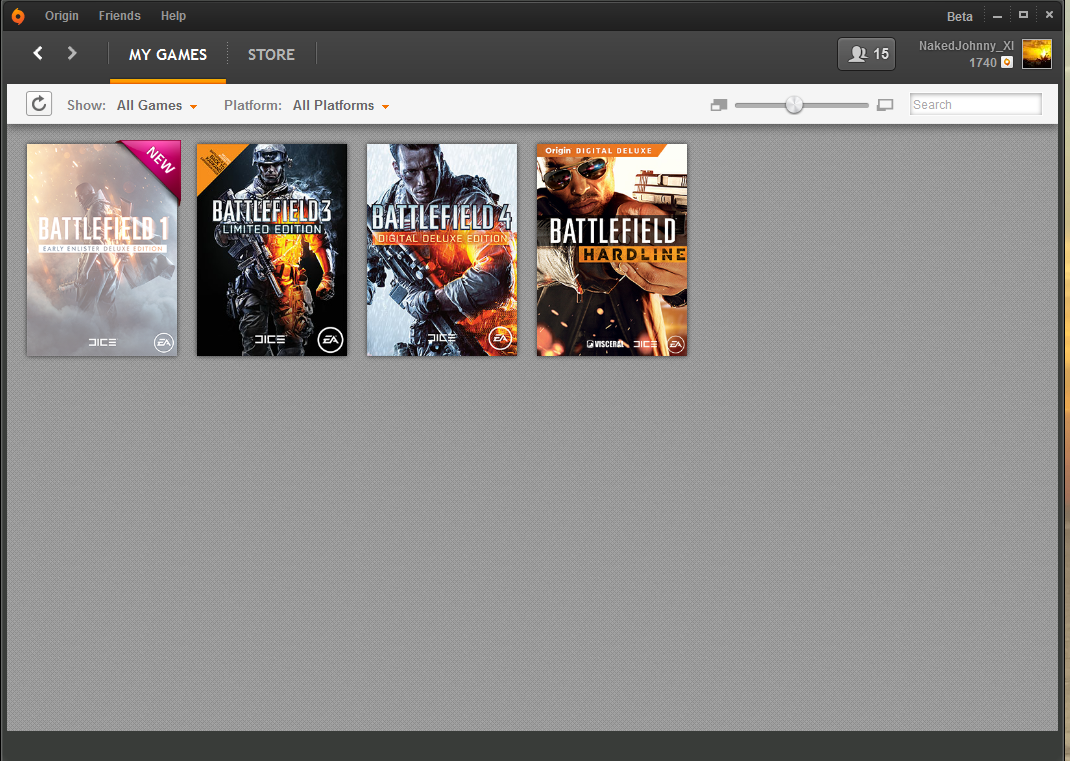This screenshot has height=762, width=1070.
Task: Open the Help menu
Action: pyautogui.click(x=173, y=16)
